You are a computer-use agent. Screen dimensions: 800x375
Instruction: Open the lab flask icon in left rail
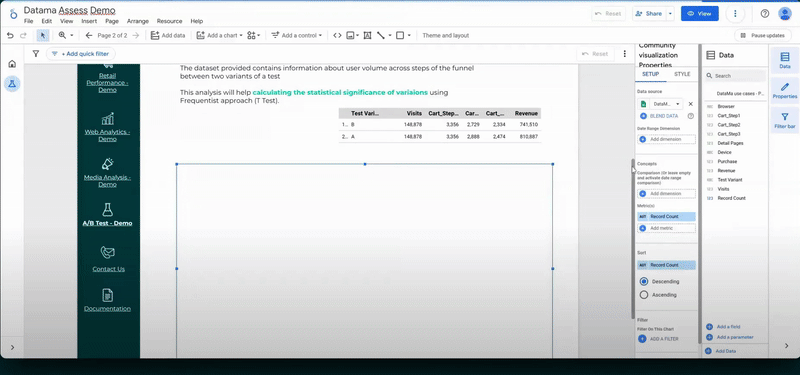pos(12,83)
